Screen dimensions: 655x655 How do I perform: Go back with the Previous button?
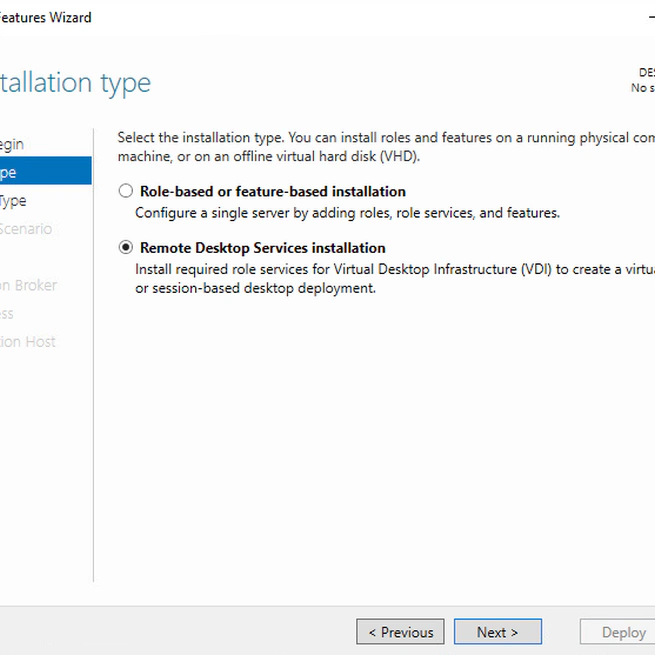click(400, 632)
